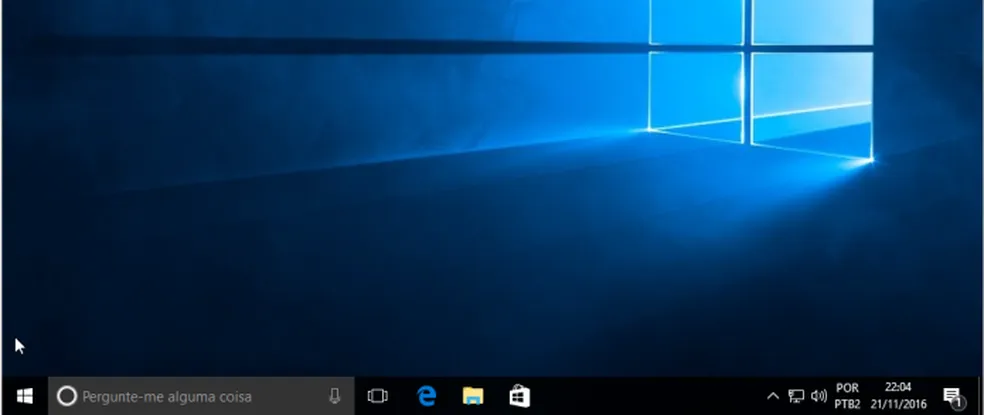Open the Windows Store app

[520, 396]
